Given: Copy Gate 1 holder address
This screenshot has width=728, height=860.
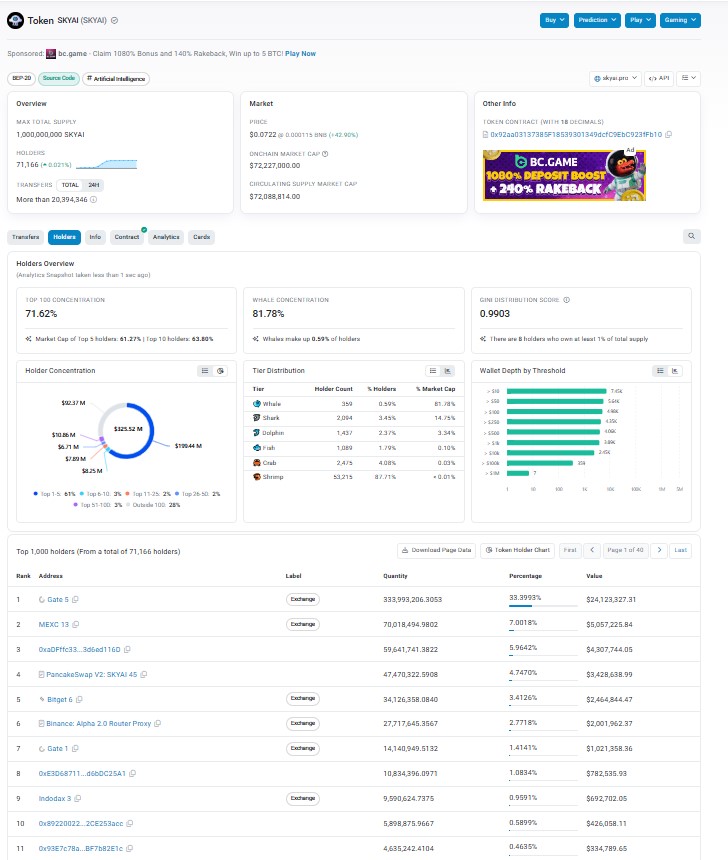Looking at the screenshot, I should (x=75, y=749).
